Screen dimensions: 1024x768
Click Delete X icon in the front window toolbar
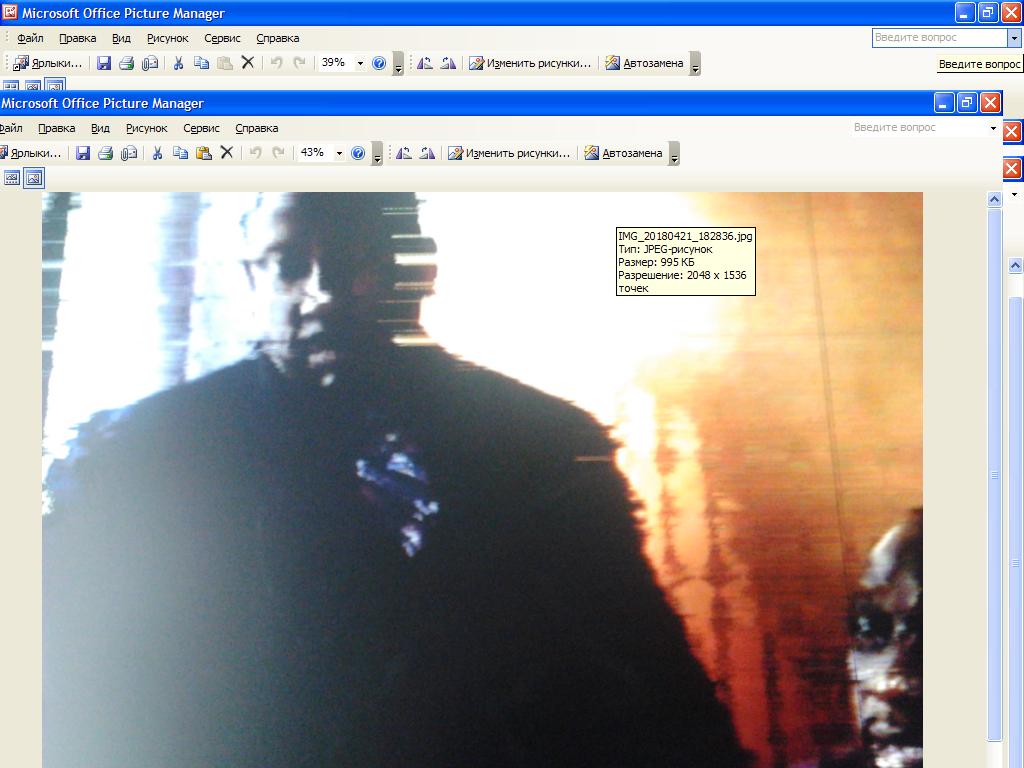coord(227,153)
